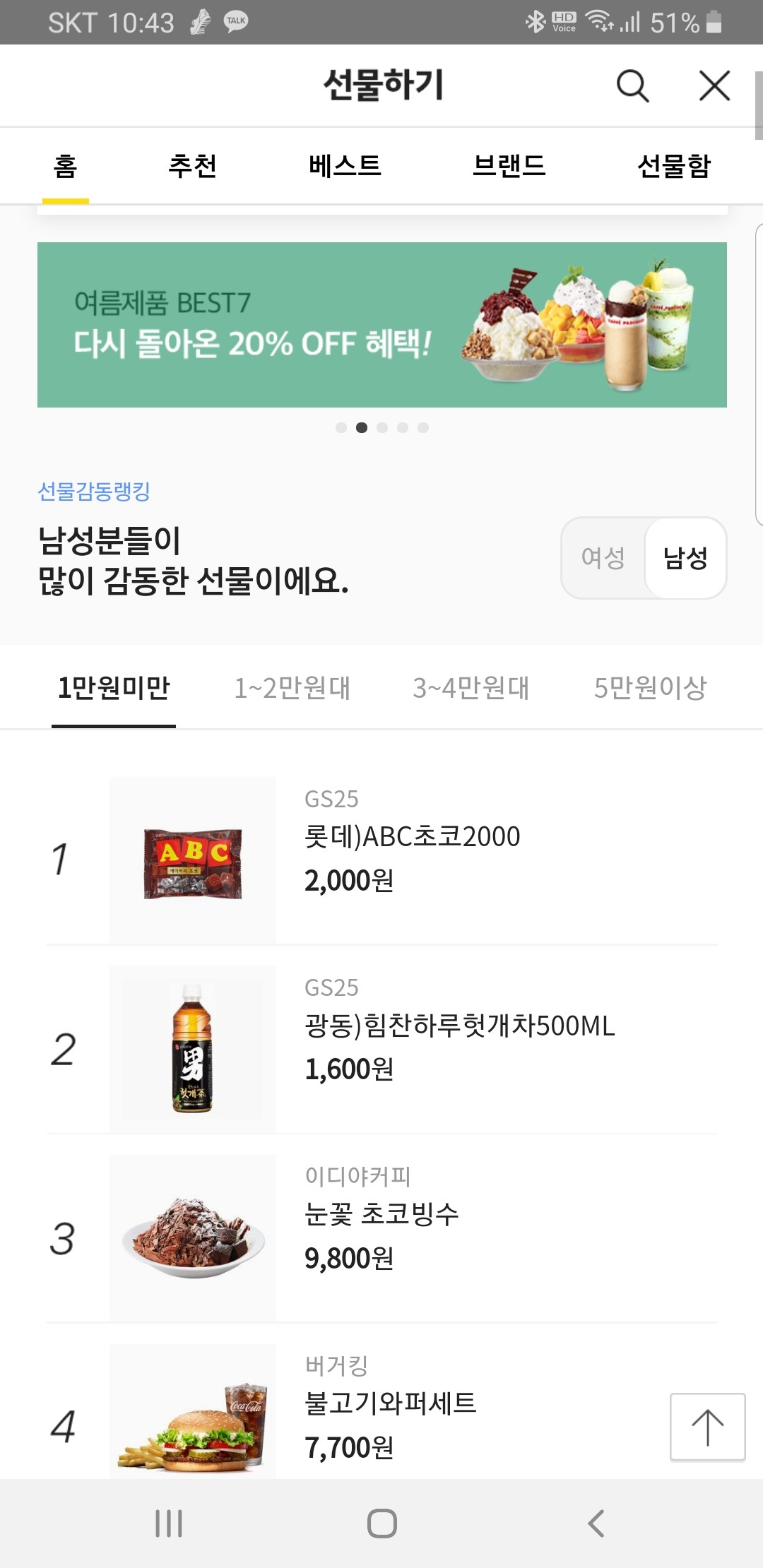The width and height of the screenshot is (763, 1568).
Task: Open the 베스트 tab
Action: (345, 167)
